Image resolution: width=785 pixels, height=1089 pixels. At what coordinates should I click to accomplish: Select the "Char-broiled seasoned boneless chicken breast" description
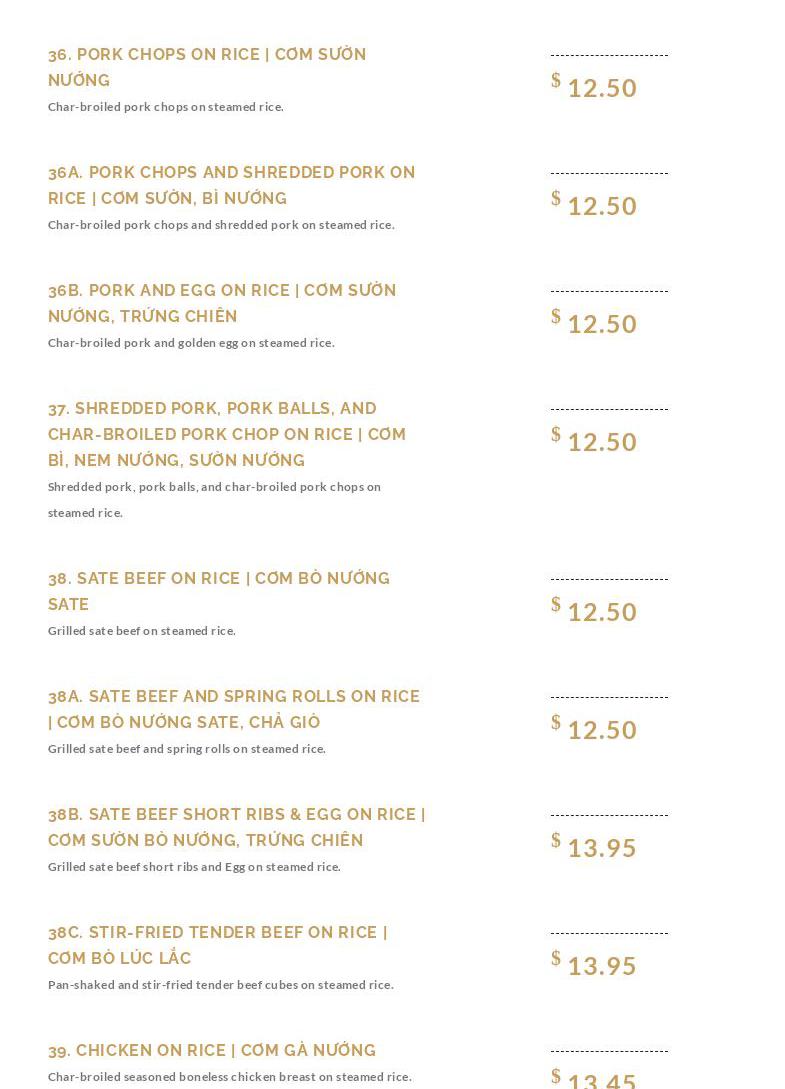(x=230, y=1077)
